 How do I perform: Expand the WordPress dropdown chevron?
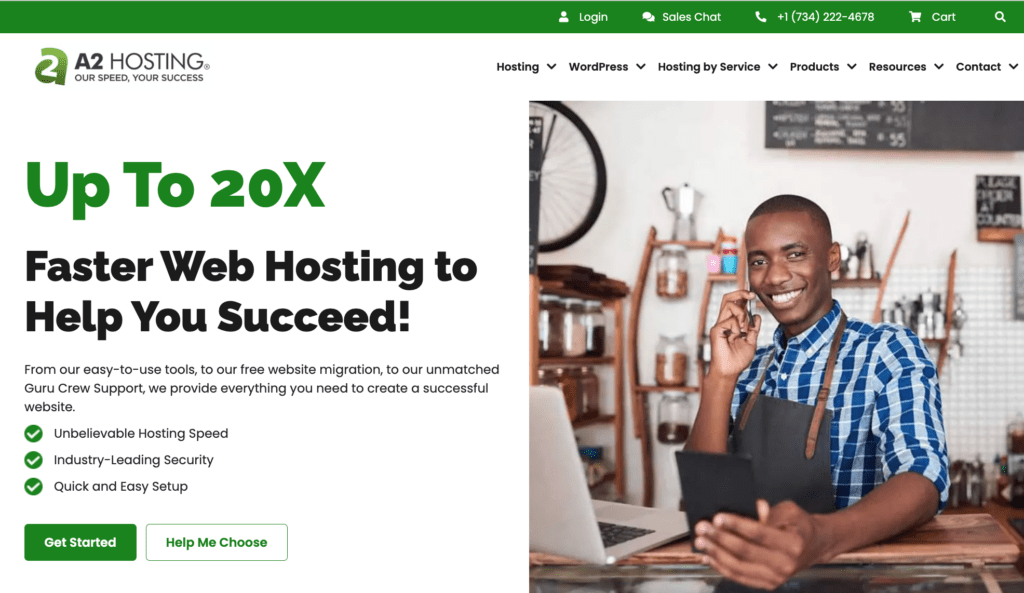(x=641, y=67)
